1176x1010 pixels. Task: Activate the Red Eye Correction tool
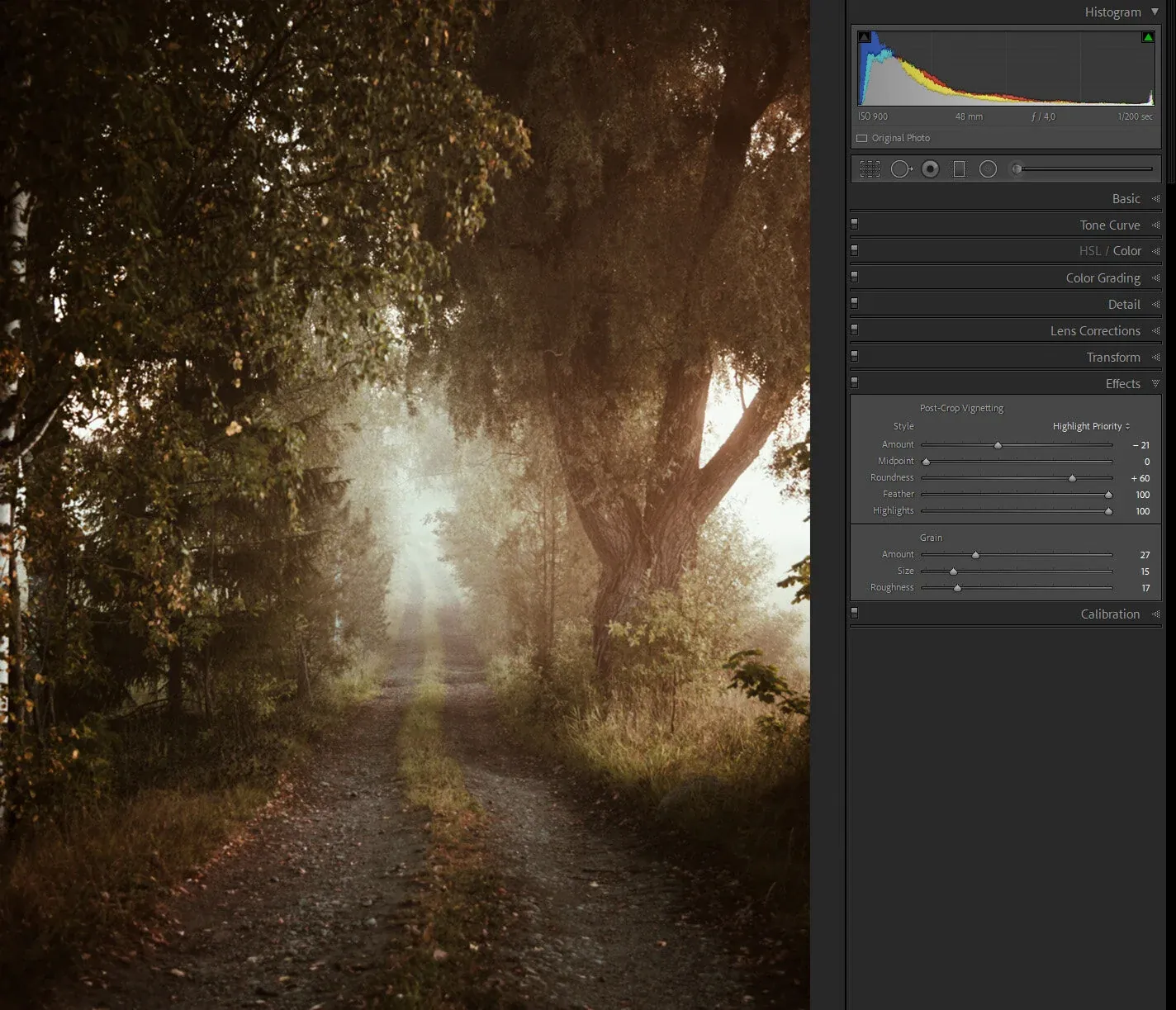coord(930,169)
